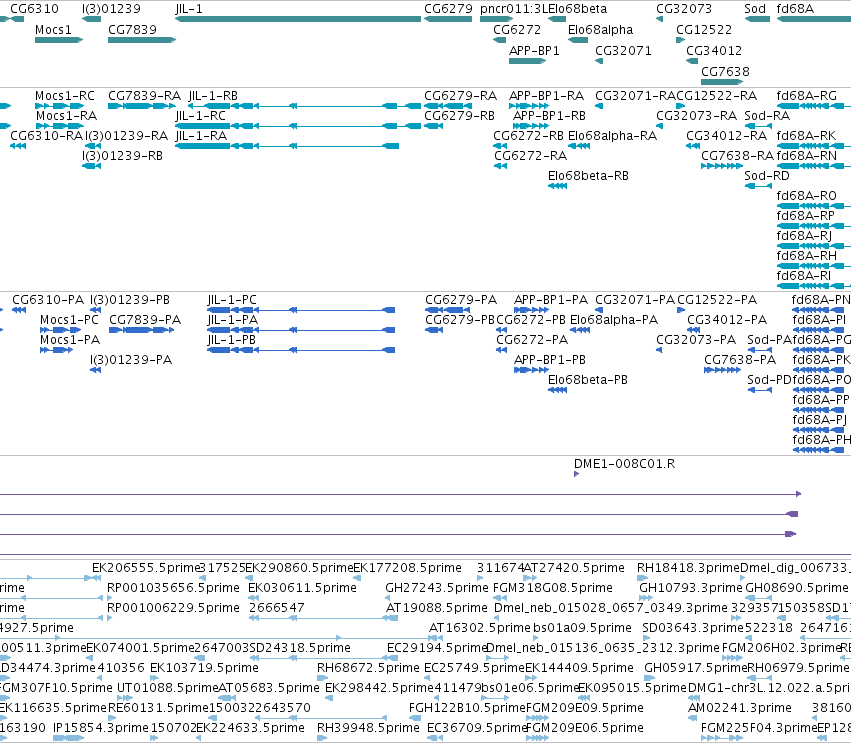Image resolution: width=851 pixels, height=743 pixels.
Task: Click transcript Sod-RD label
Action: [x=766, y=176]
